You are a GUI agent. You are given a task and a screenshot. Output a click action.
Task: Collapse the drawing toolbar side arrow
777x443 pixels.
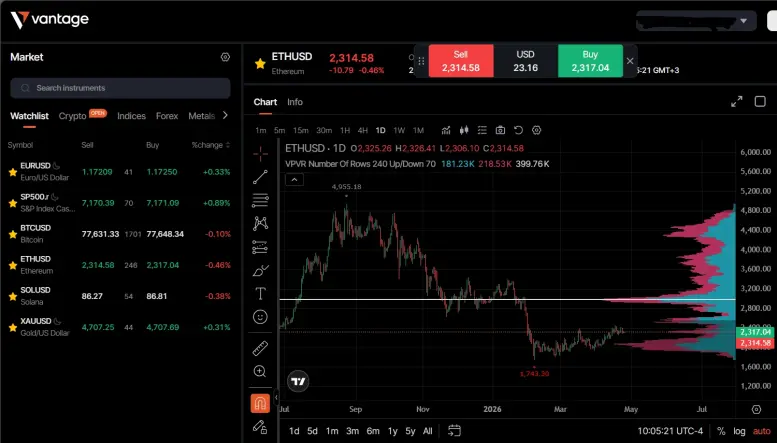pyautogui.click(x=276, y=397)
